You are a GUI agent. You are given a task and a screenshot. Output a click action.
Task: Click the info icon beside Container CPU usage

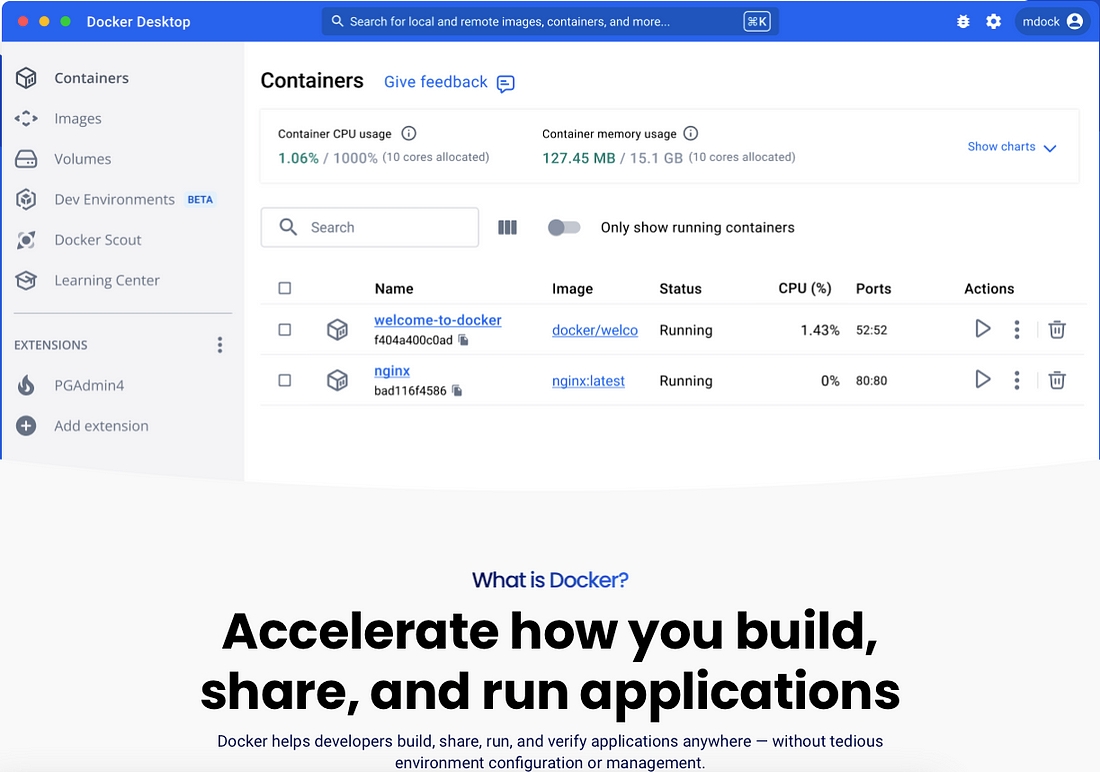(x=408, y=133)
